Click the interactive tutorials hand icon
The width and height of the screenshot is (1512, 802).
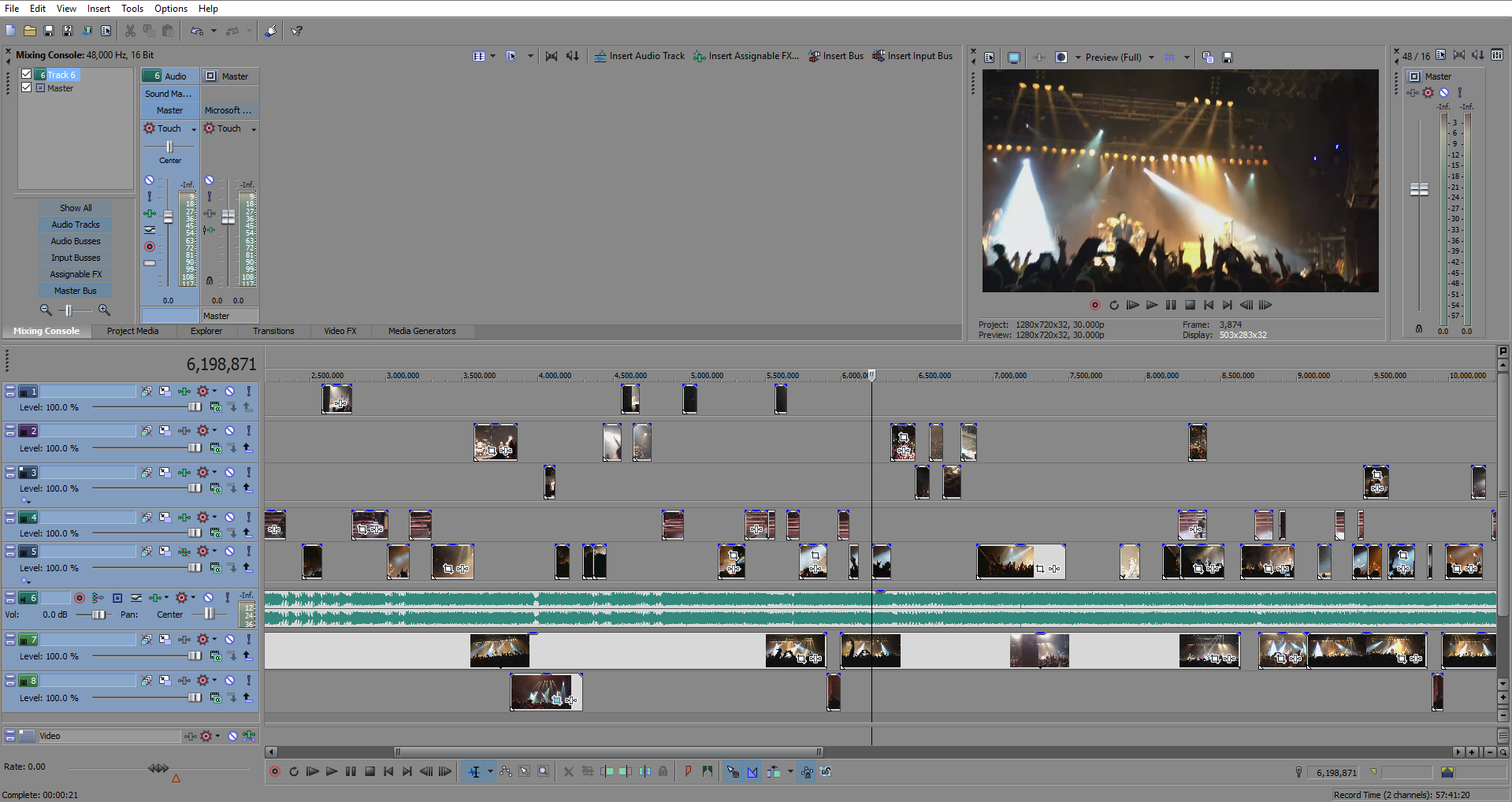(x=270, y=31)
